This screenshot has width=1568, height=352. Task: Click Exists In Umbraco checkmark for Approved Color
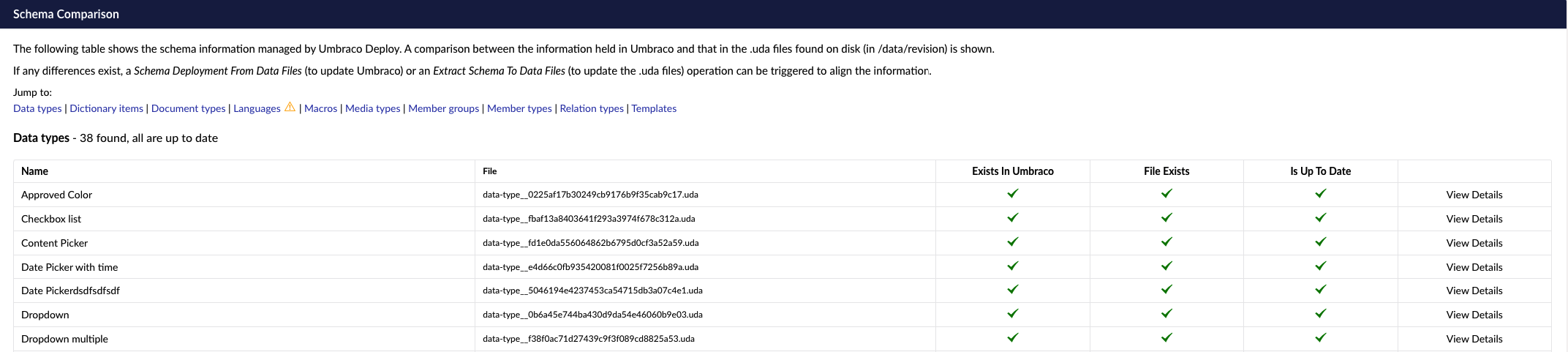tap(1013, 194)
